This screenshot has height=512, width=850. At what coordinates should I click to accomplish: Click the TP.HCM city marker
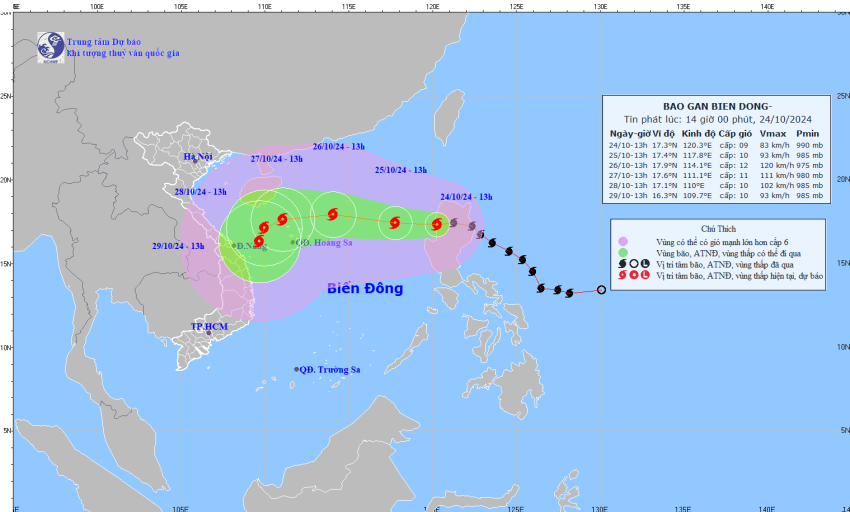point(209,332)
